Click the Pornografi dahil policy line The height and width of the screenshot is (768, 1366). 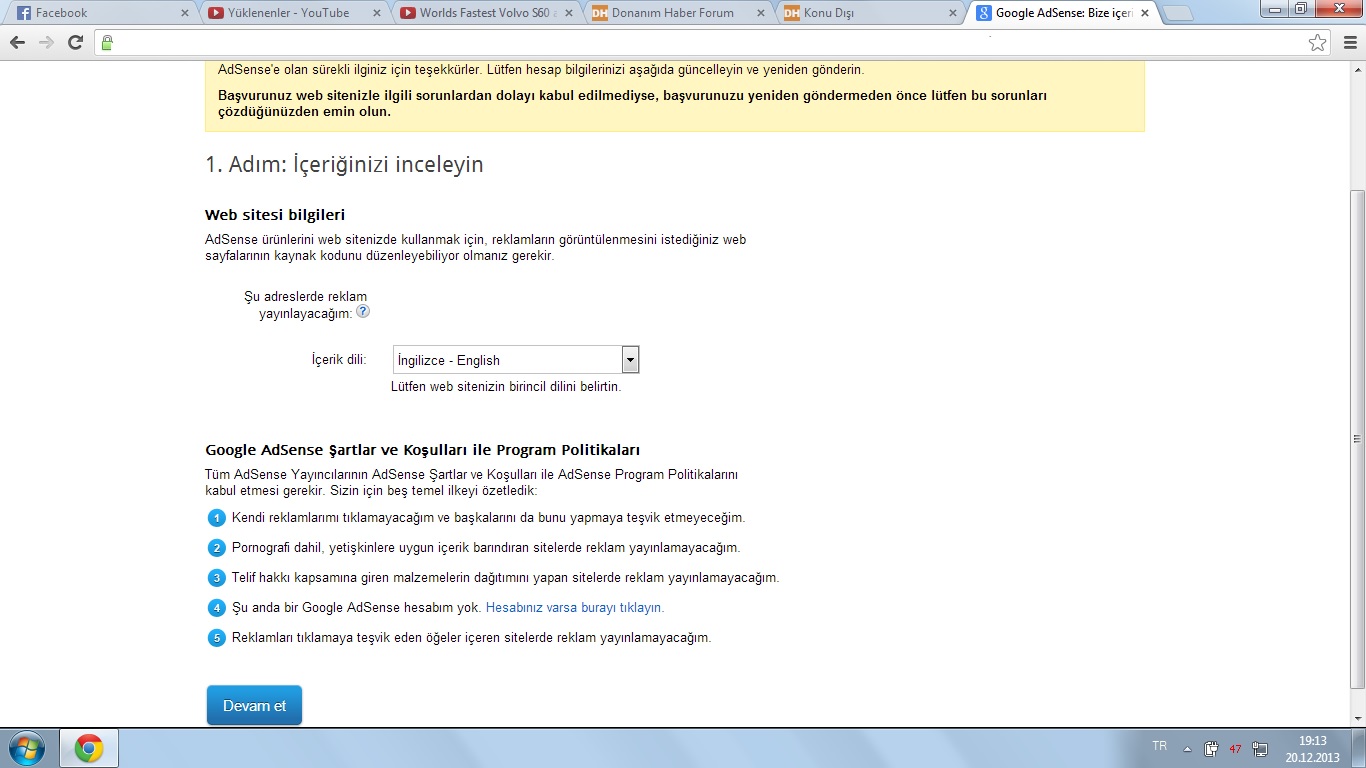click(486, 548)
